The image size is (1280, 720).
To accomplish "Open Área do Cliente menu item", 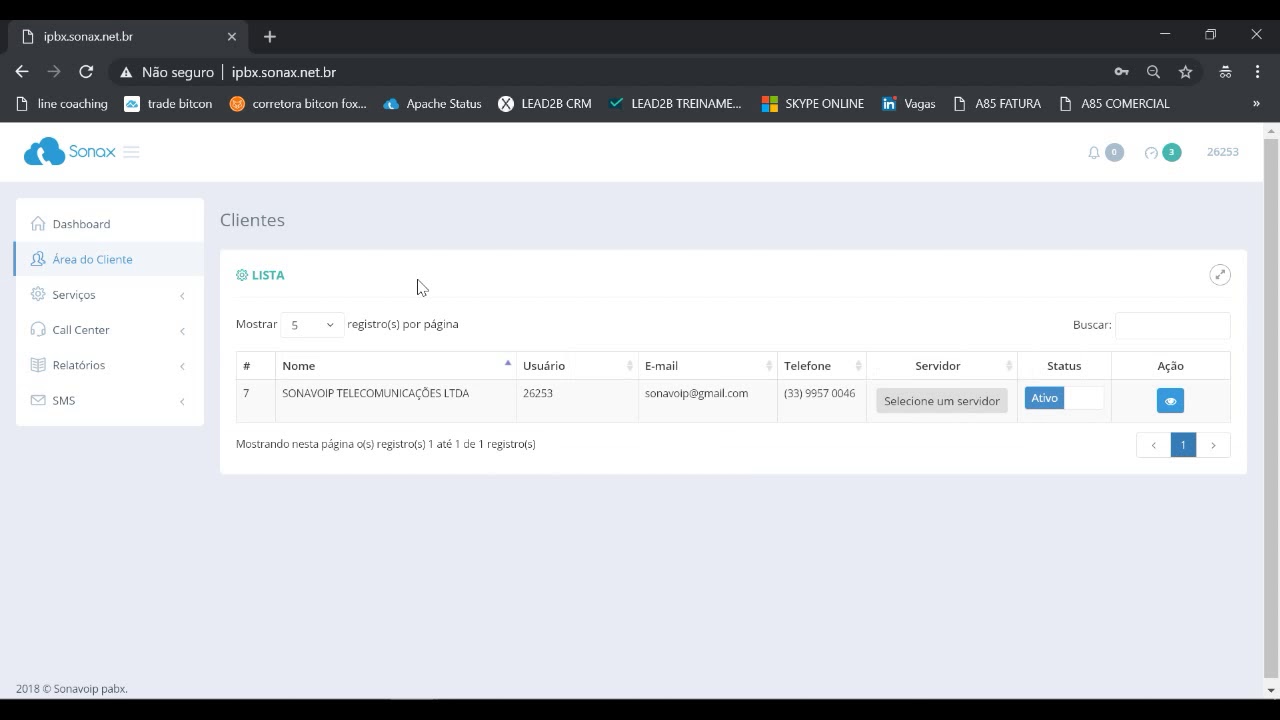I will pyautogui.click(x=109, y=259).
